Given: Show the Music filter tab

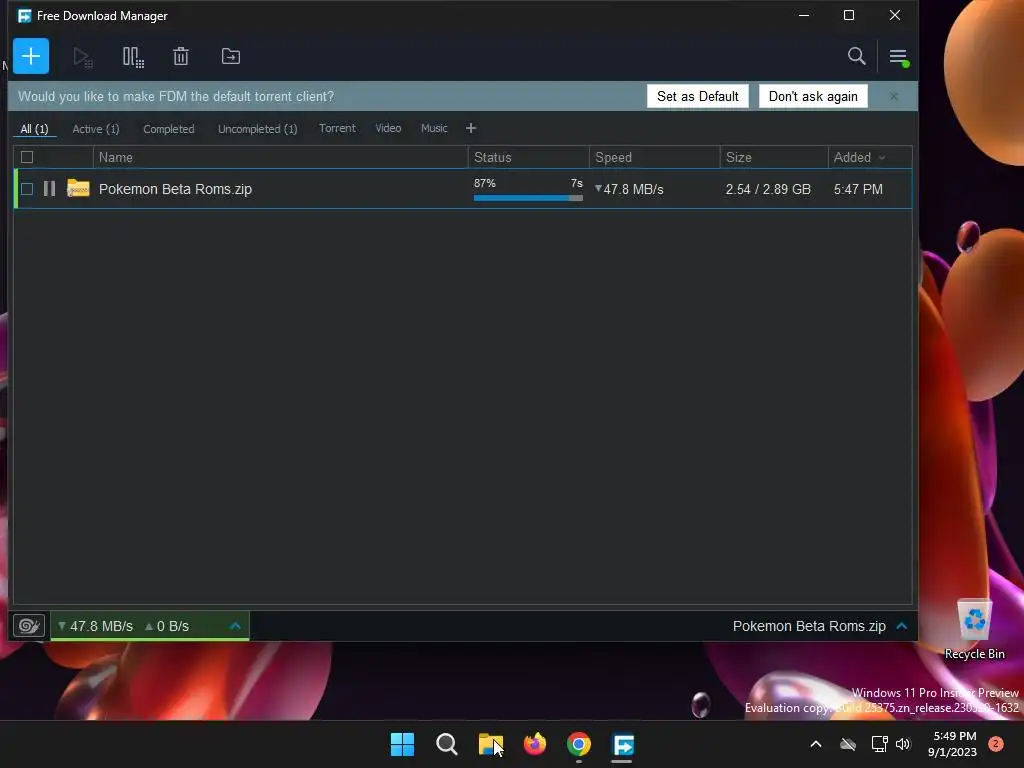Looking at the screenshot, I should pos(434,128).
